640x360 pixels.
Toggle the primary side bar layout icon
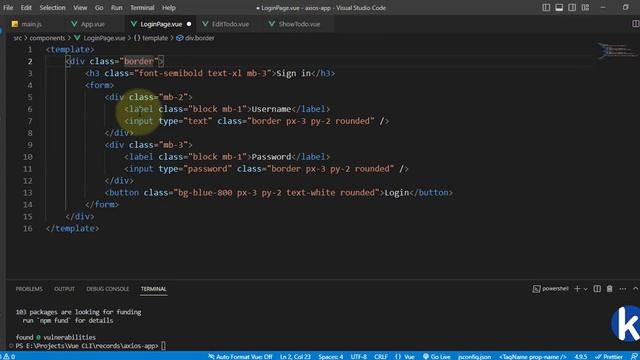click(546, 7)
